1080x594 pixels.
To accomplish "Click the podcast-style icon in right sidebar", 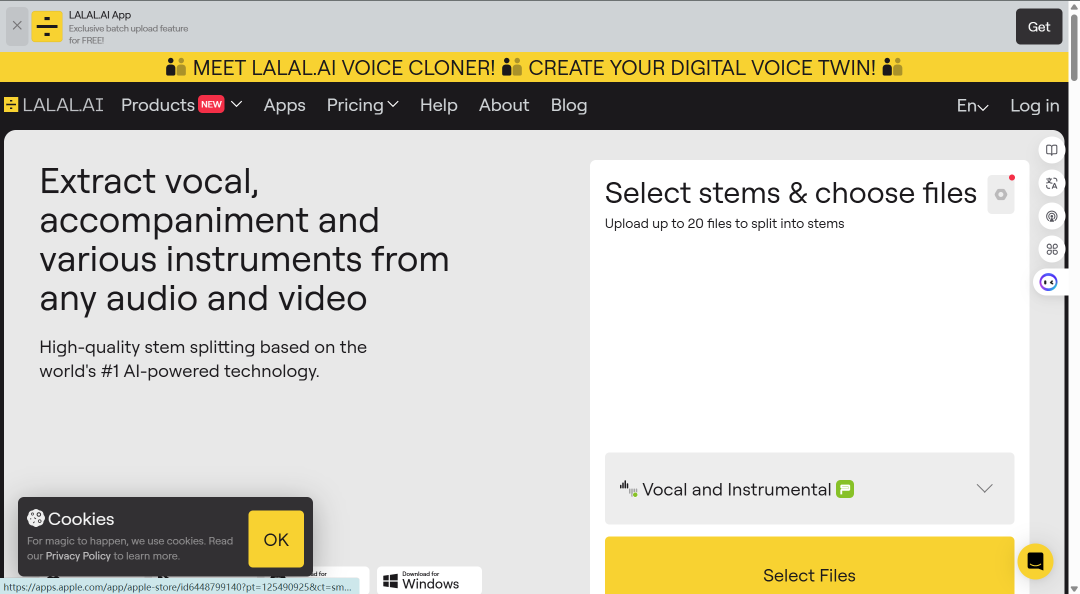I will point(1052,216).
